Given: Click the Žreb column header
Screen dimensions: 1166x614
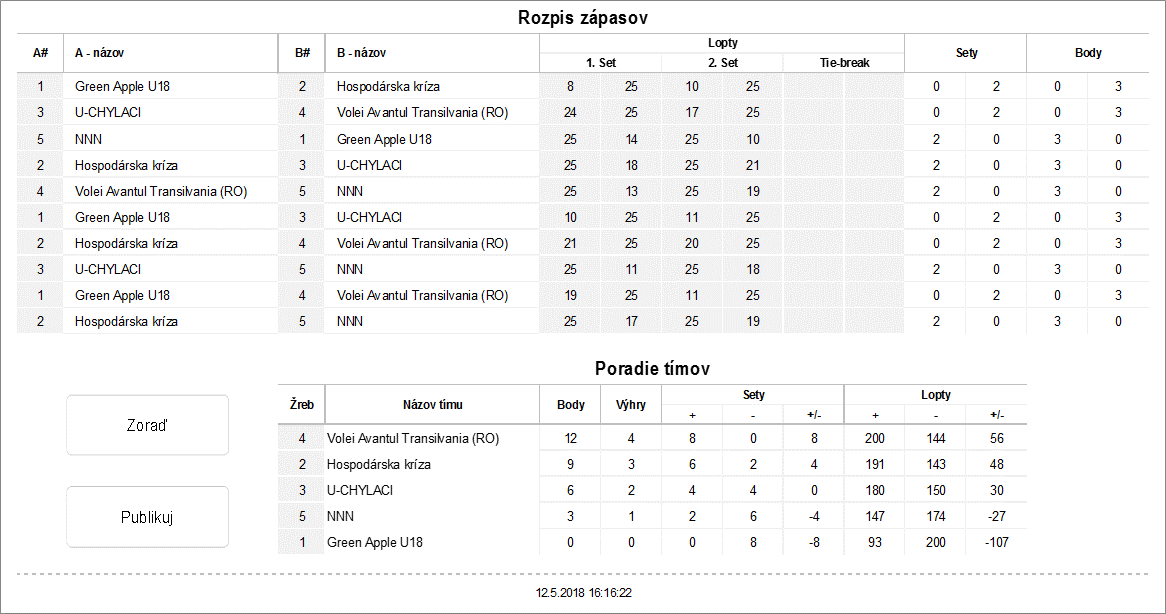Looking at the screenshot, I should (x=301, y=405).
